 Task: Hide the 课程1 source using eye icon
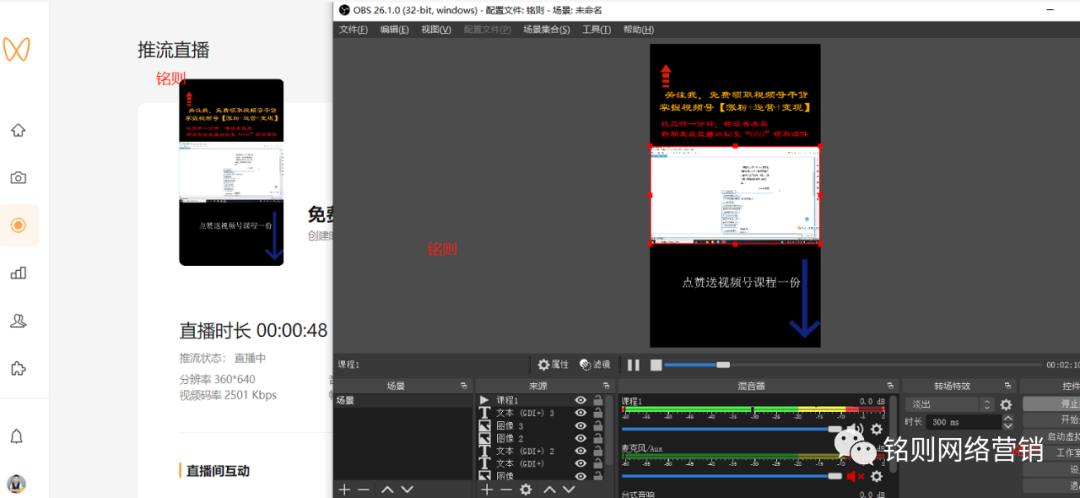580,400
